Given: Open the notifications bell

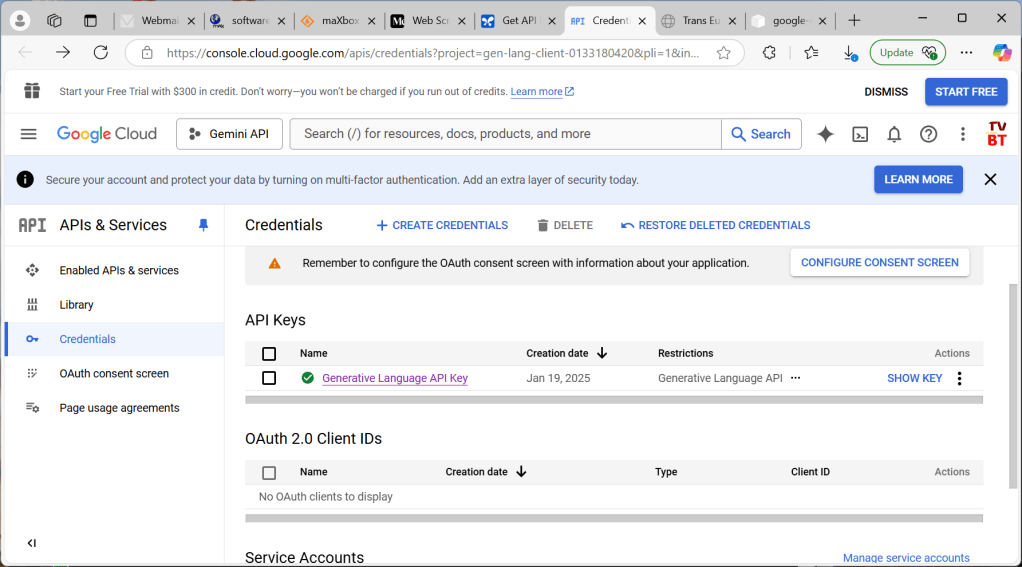Looking at the screenshot, I should (894, 134).
